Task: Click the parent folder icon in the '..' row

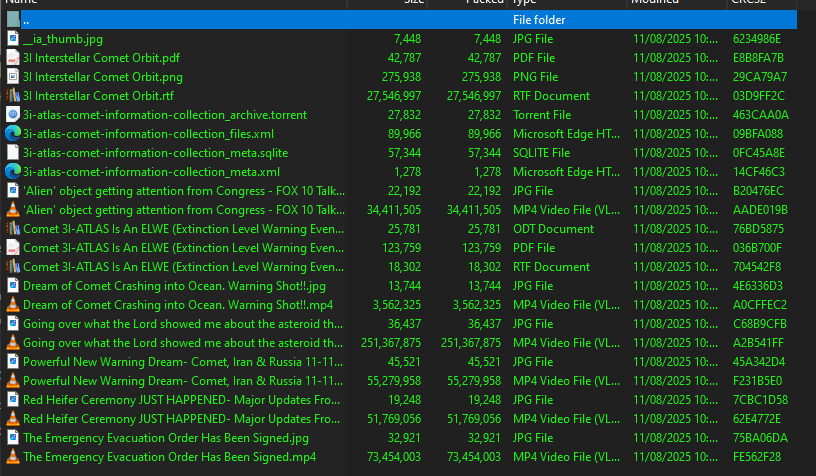Action: (13, 20)
